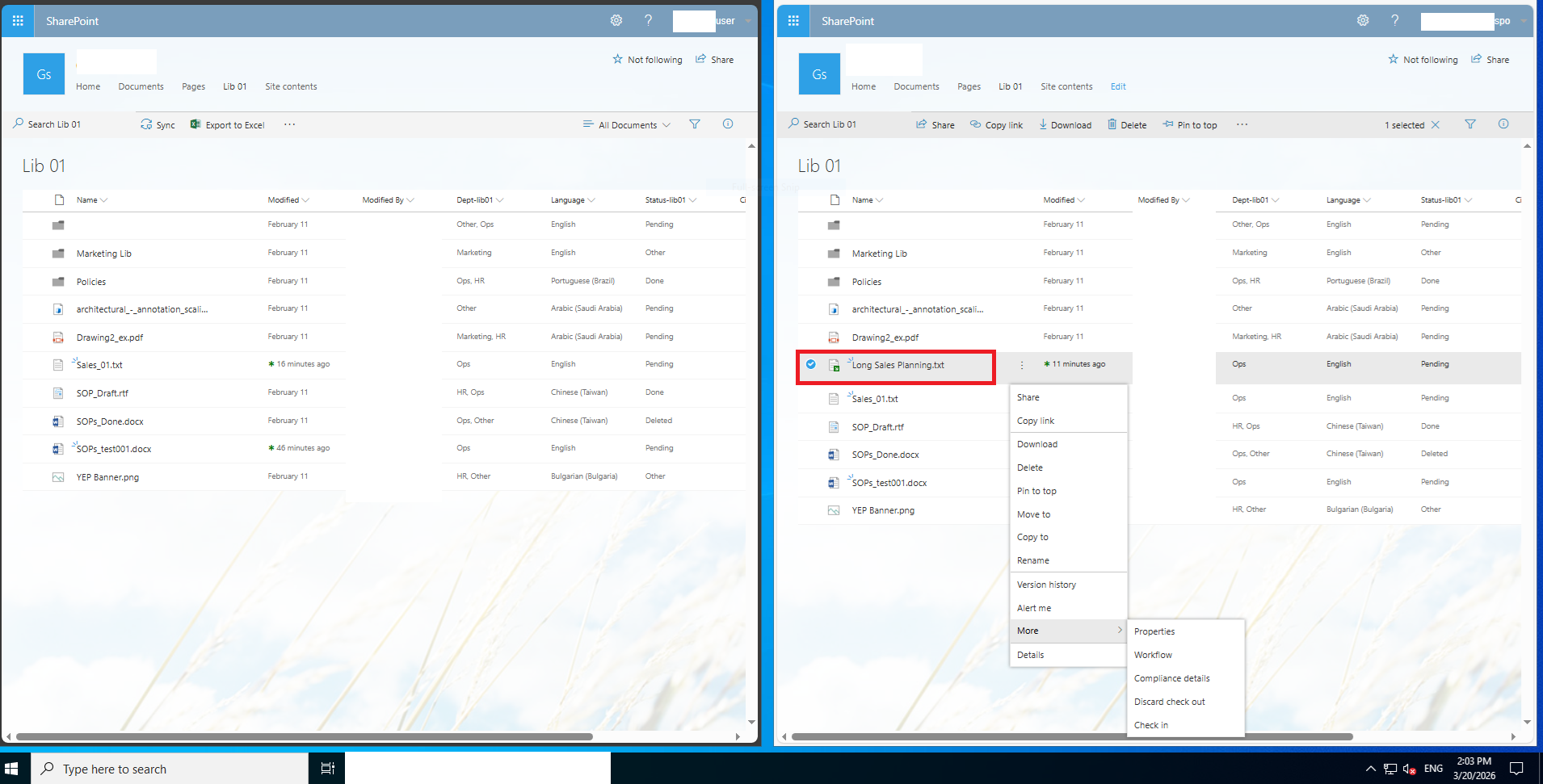
Task: Click help question mark in right window
Action: 1394,21
